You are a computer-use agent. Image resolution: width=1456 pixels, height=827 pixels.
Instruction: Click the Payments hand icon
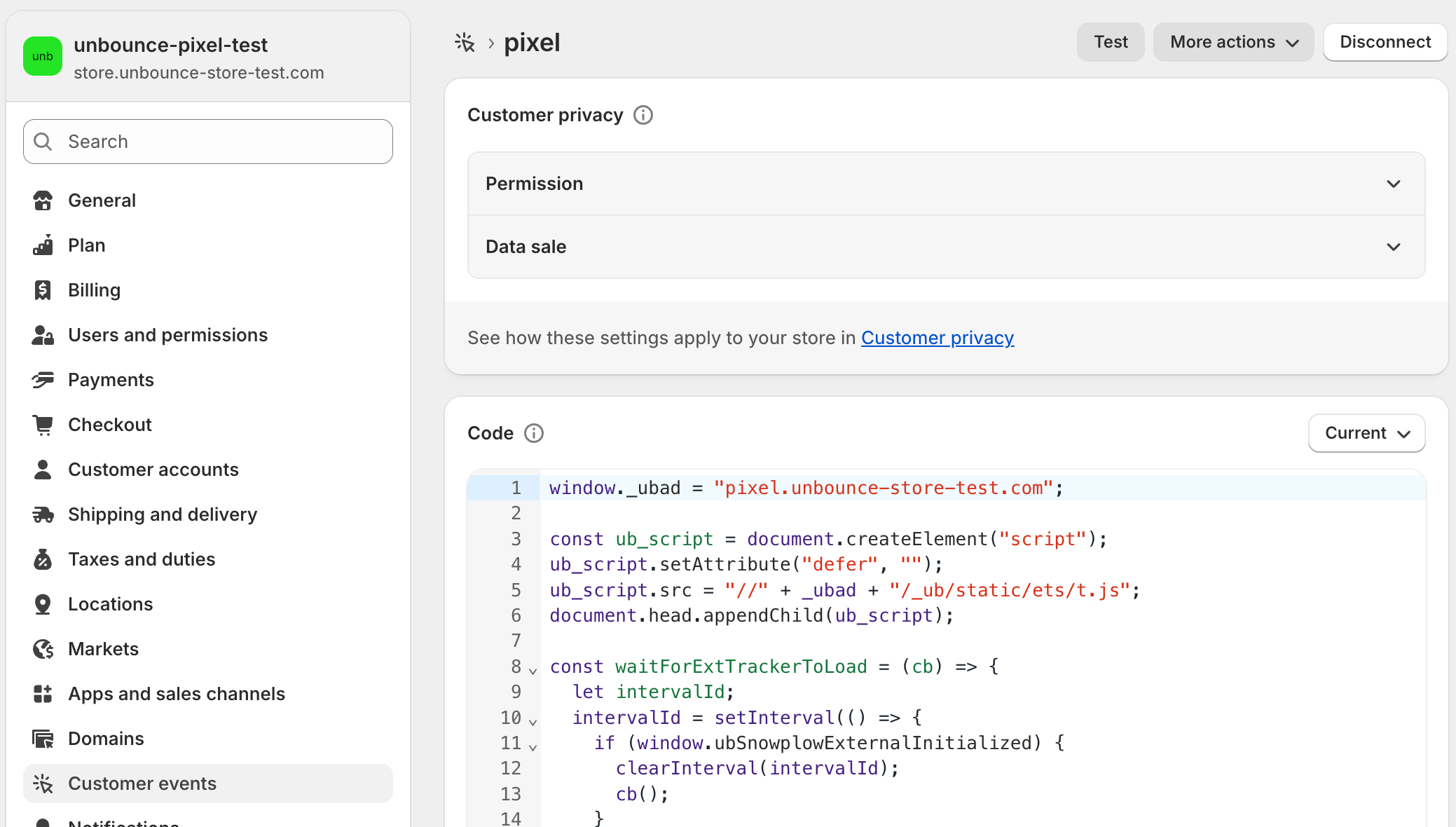(x=43, y=380)
